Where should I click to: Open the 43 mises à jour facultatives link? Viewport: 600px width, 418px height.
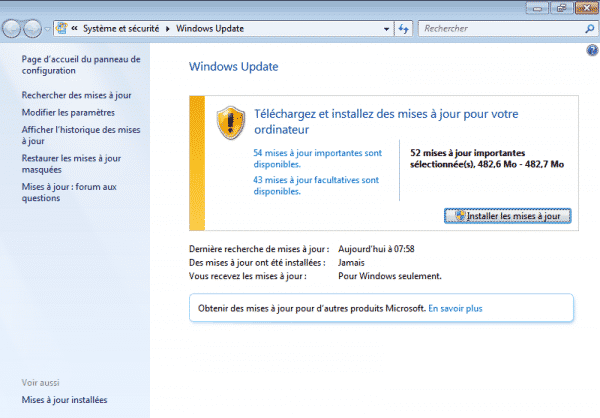point(316,186)
